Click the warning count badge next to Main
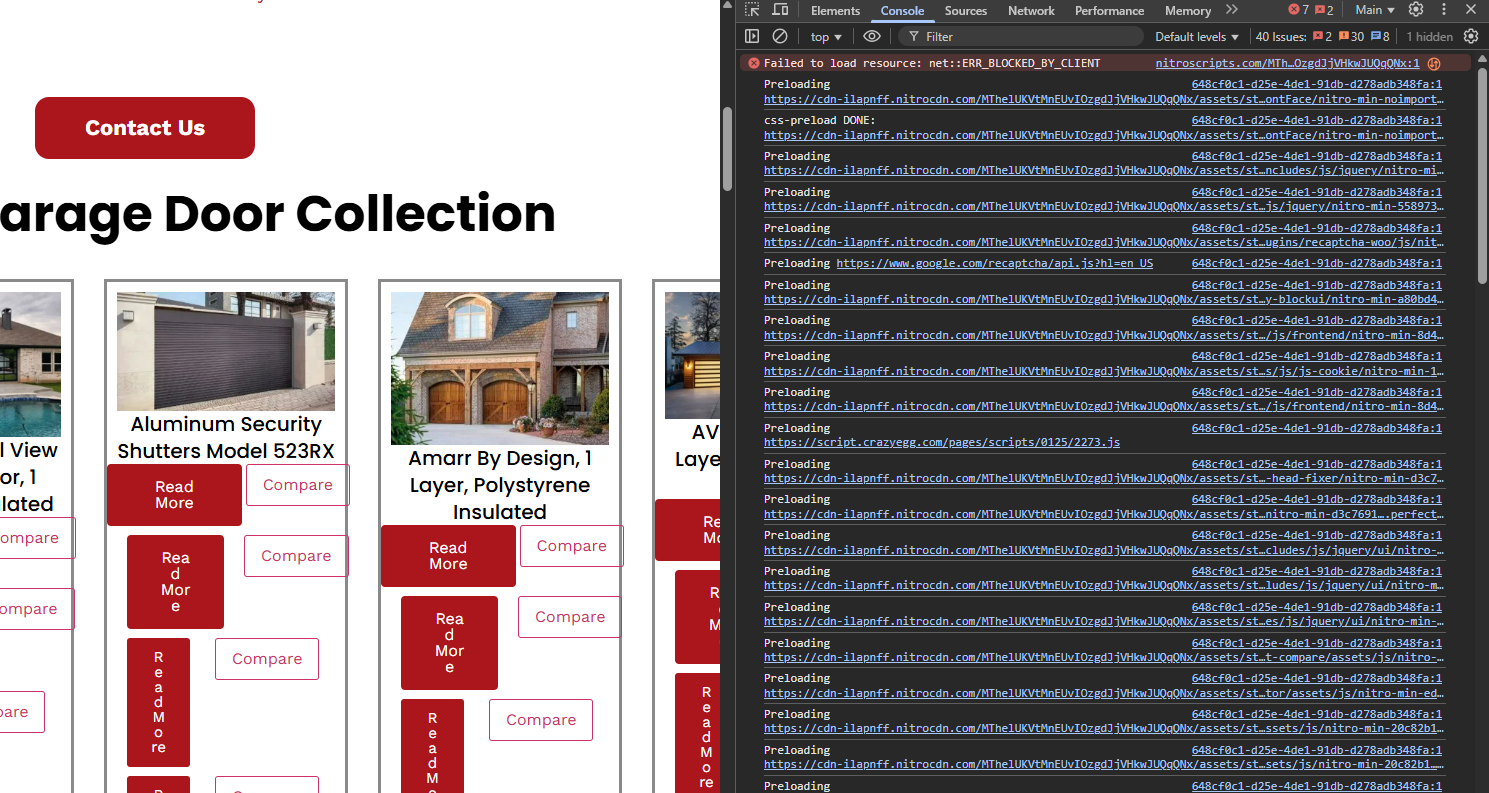The image size is (1489, 793). click(1324, 10)
